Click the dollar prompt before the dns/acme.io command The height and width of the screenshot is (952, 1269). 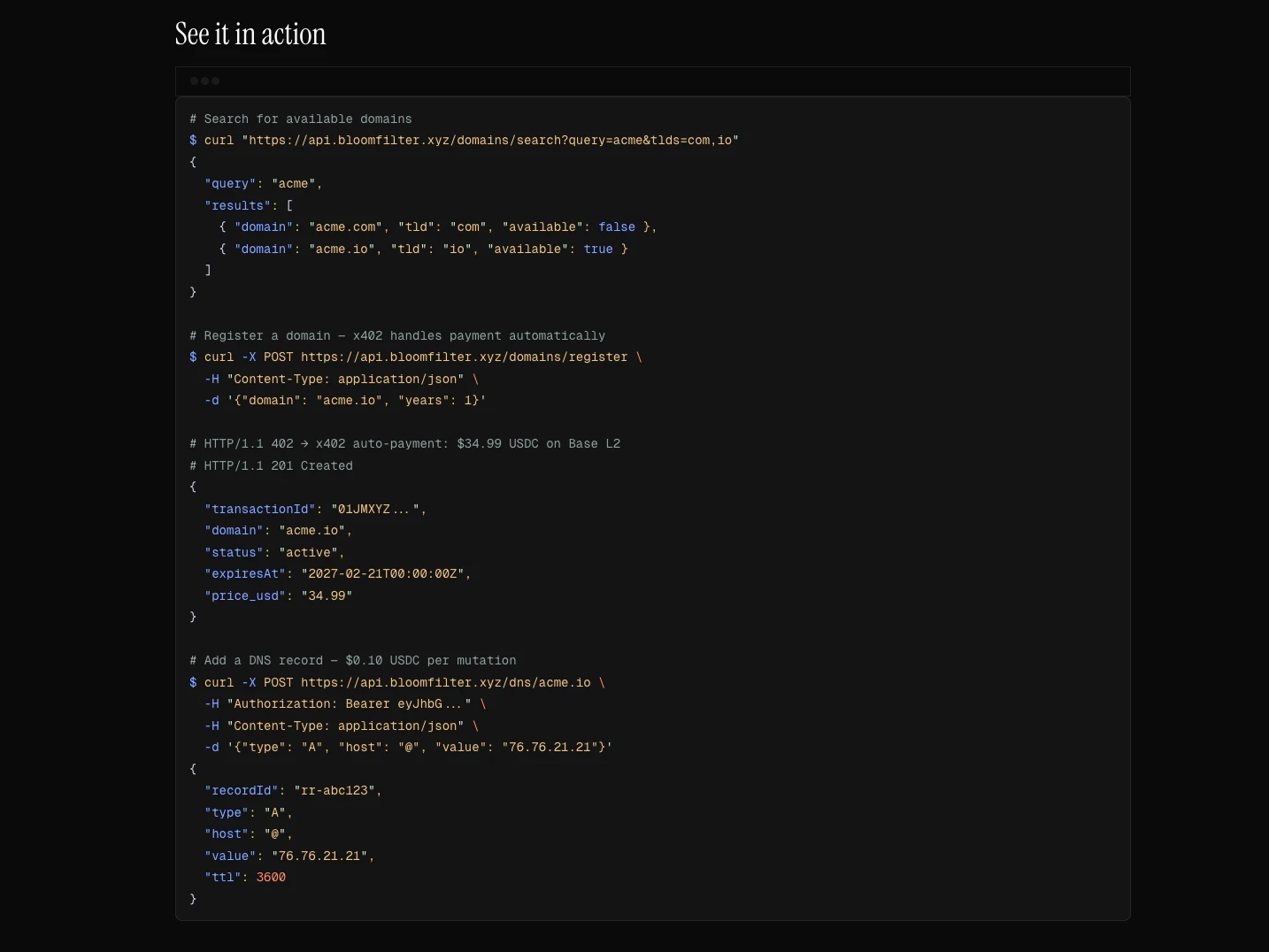click(x=193, y=683)
